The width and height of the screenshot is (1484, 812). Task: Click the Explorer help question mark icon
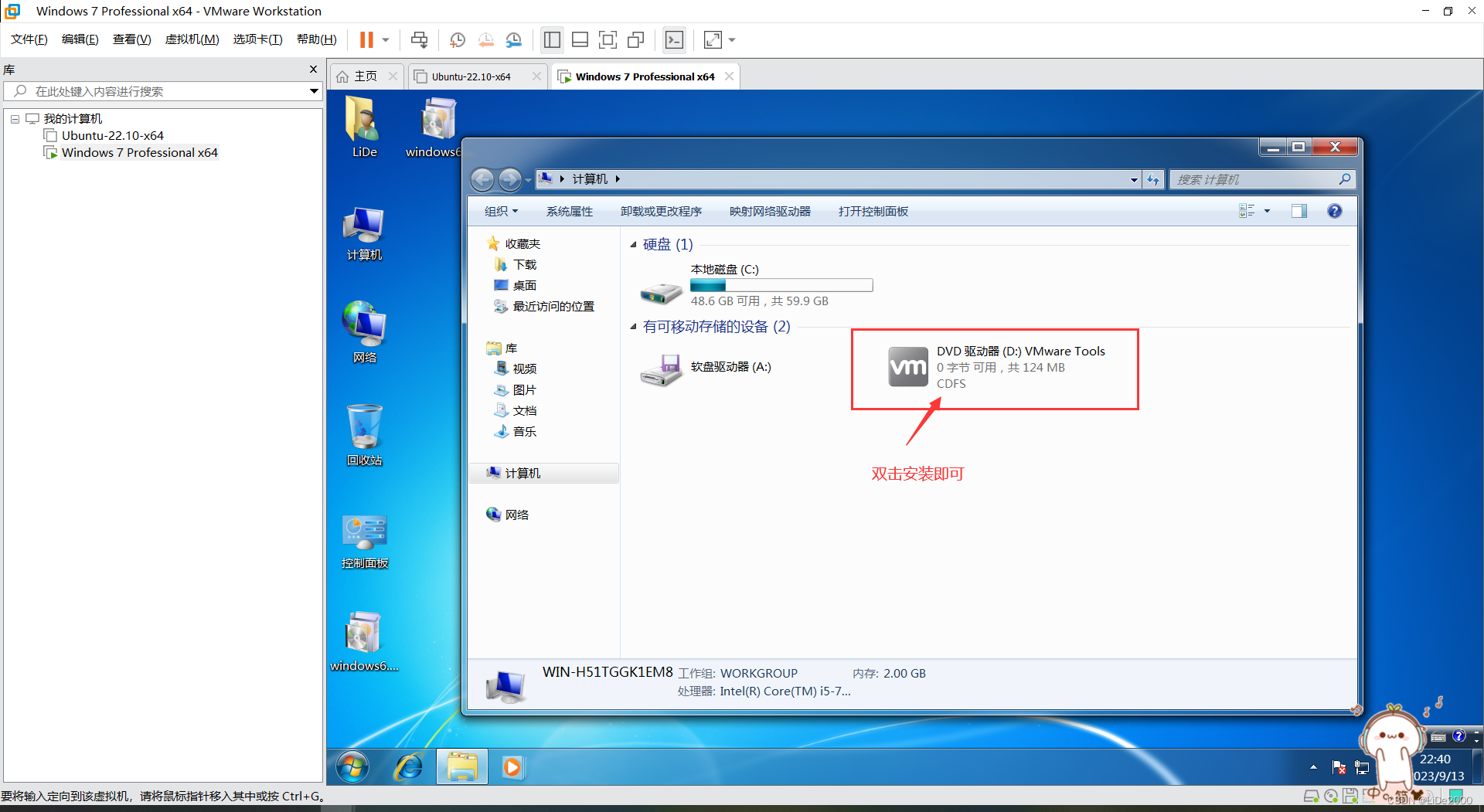pos(1335,211)
